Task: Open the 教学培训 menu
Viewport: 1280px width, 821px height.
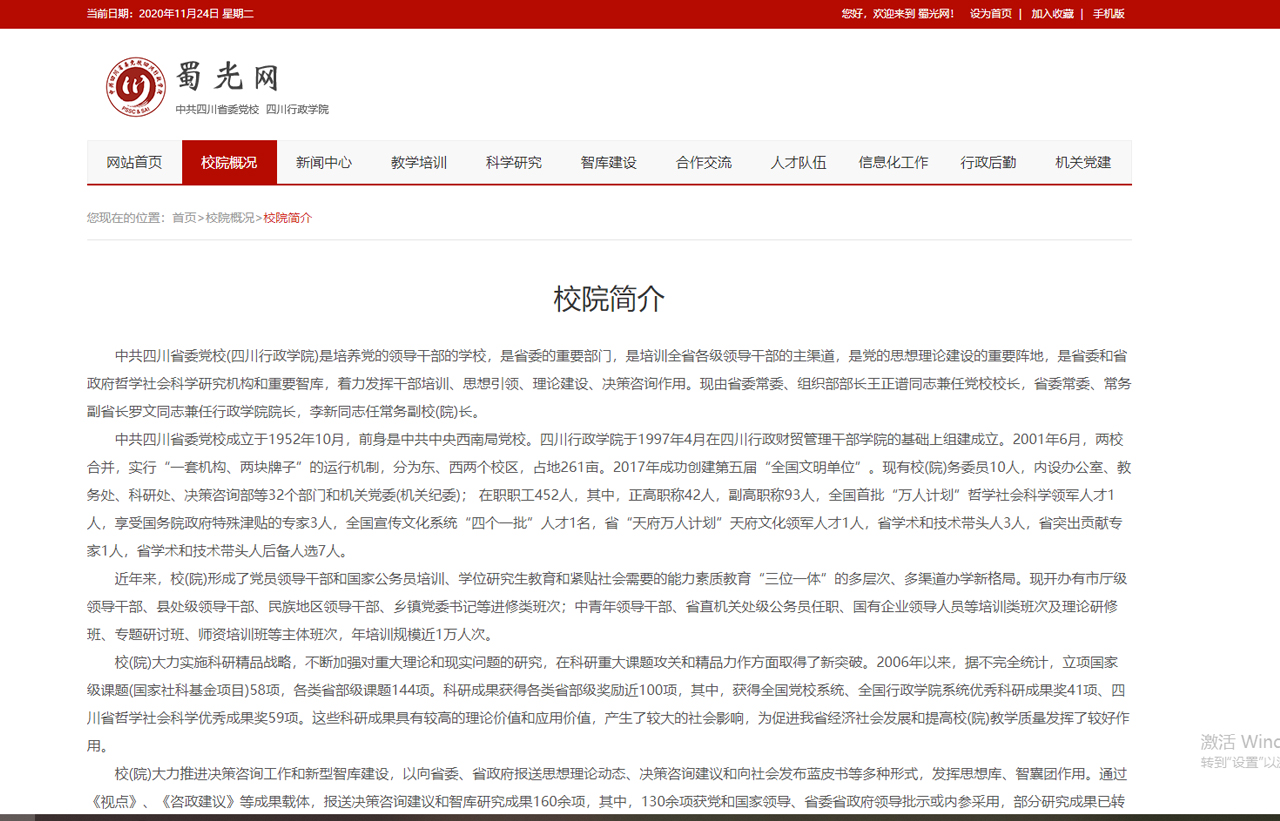Action: tap(419, 162)
